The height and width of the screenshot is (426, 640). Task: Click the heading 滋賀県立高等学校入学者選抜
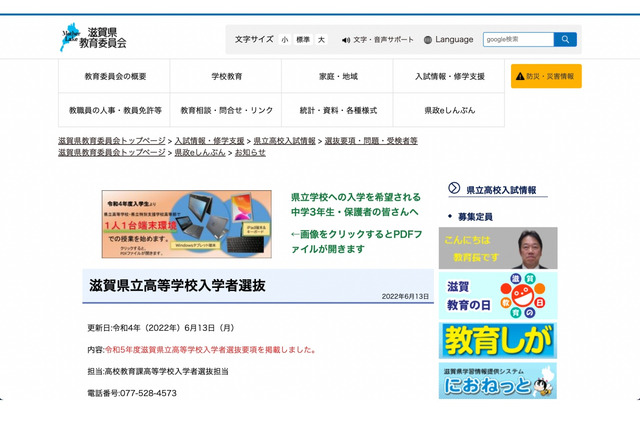pyautogui.click(x=177, y=285)
